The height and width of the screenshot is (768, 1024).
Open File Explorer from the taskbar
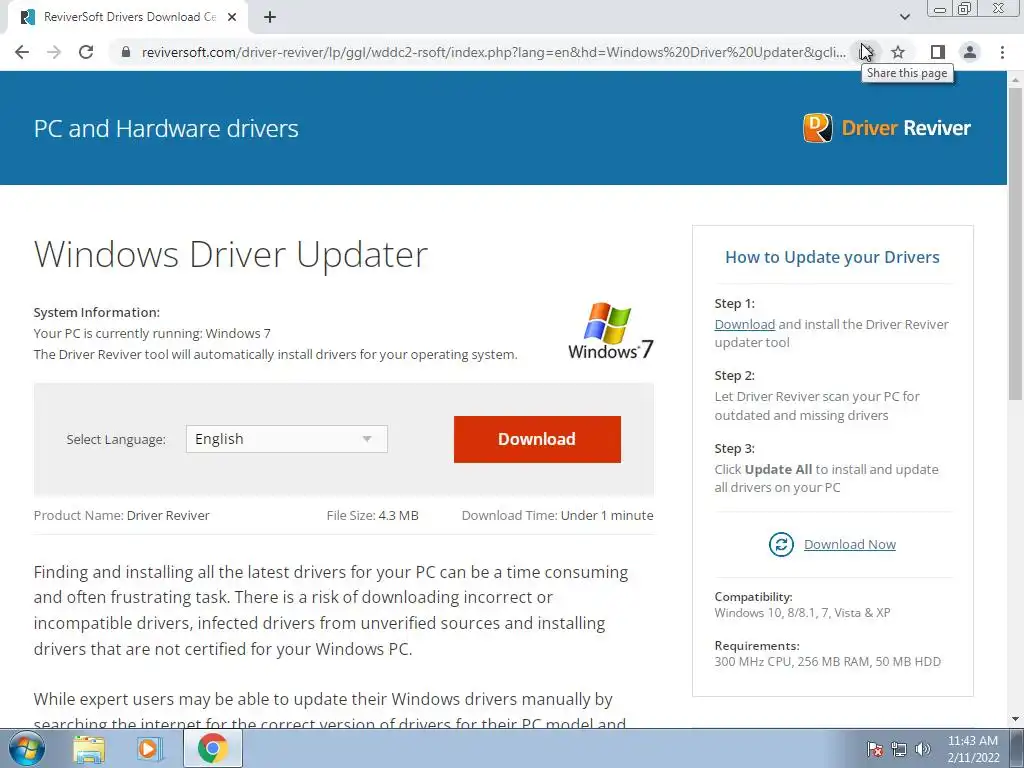tap(89, 749)
